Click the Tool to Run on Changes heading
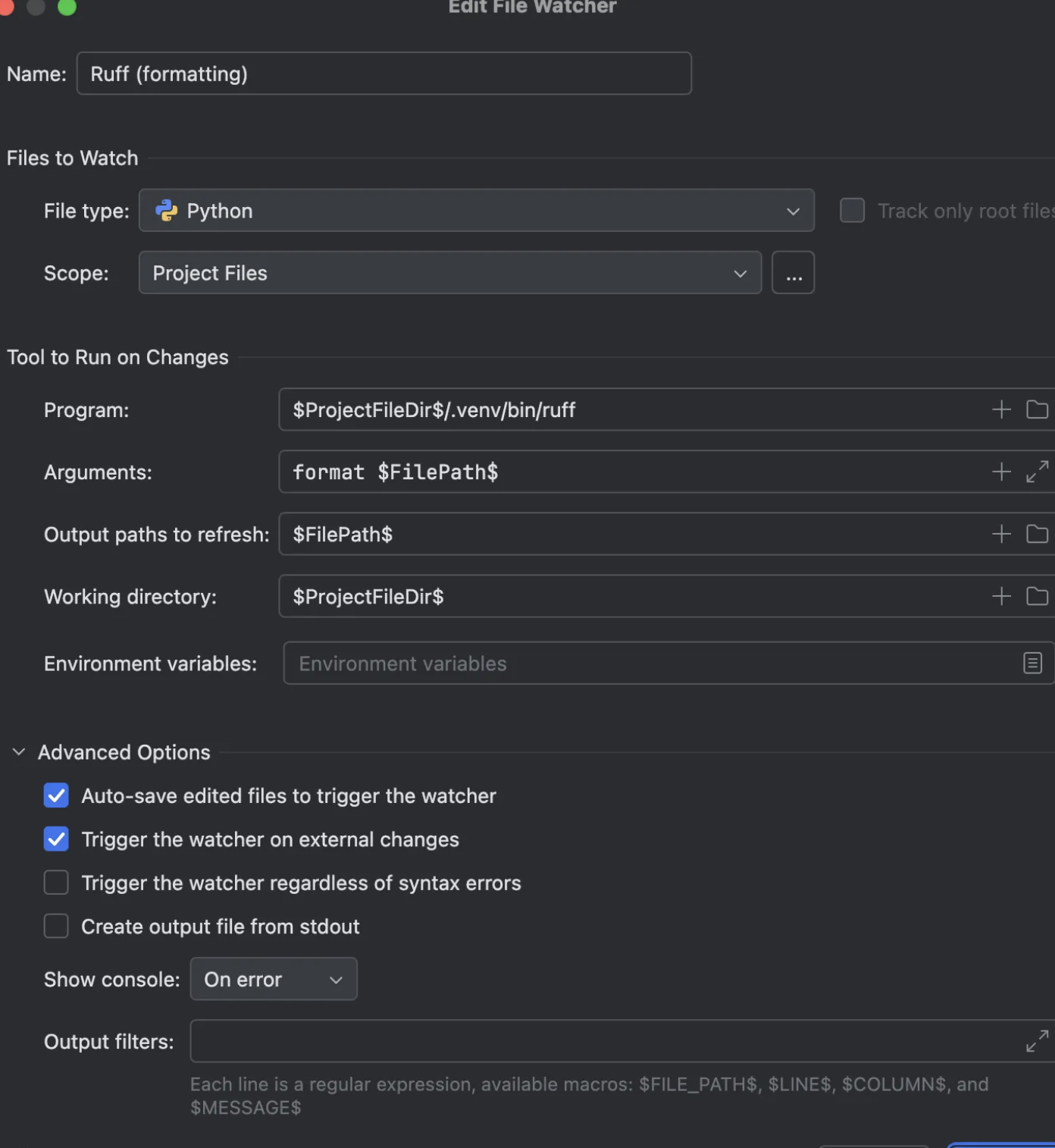 pyautogui.click(x=117, y=357)
